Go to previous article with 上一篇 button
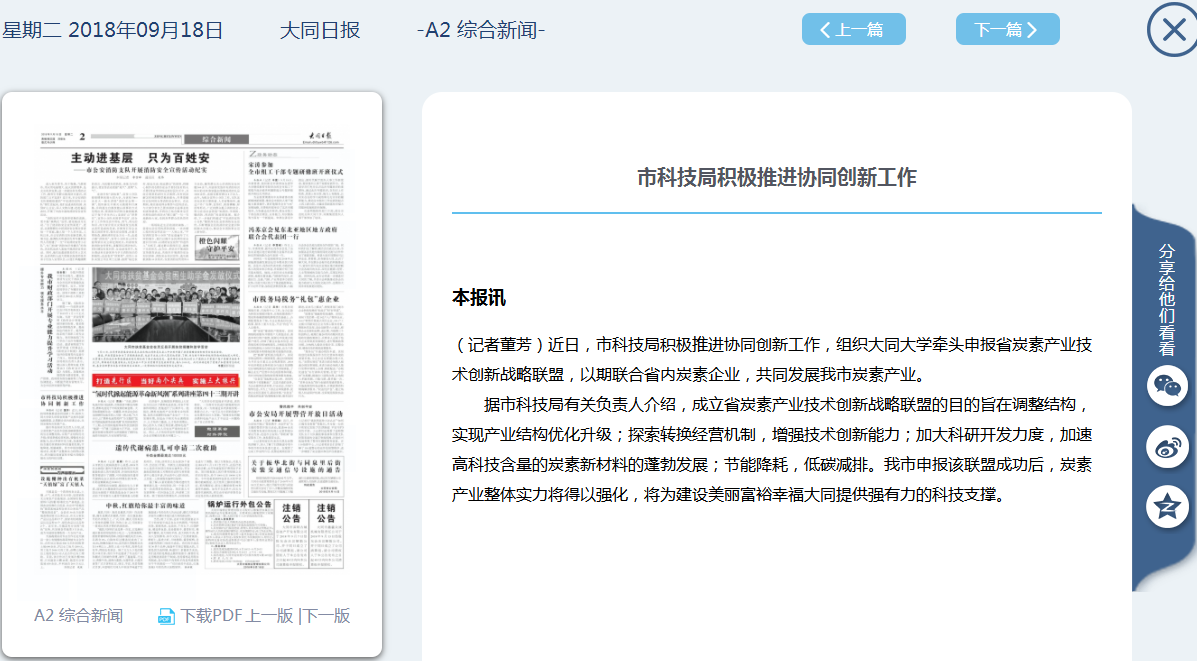Image resolution: width=1197 pixels, height=661 pixels. pyautogui.click(x=853, y=29)
